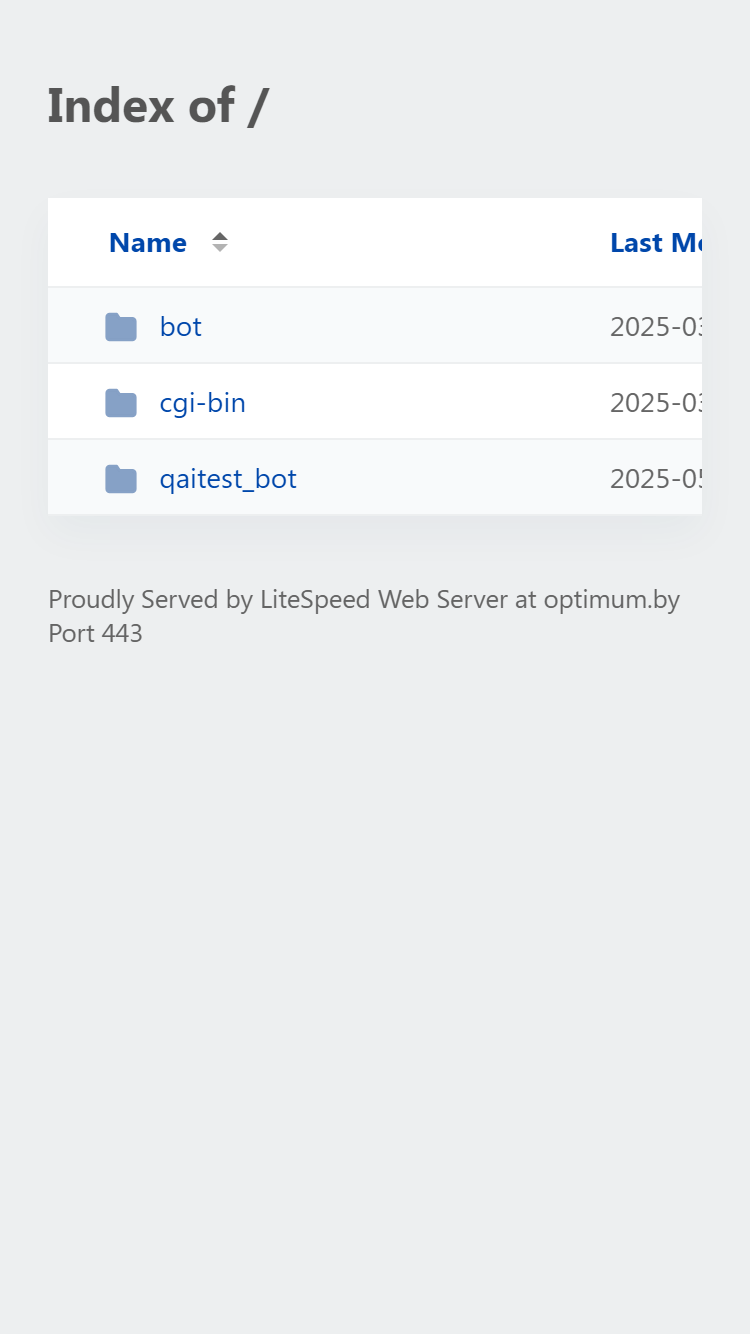This screenshot has height=1334, width=750.
Task: Click the modified date in the bot row
Action: click(x=656, y=327)
